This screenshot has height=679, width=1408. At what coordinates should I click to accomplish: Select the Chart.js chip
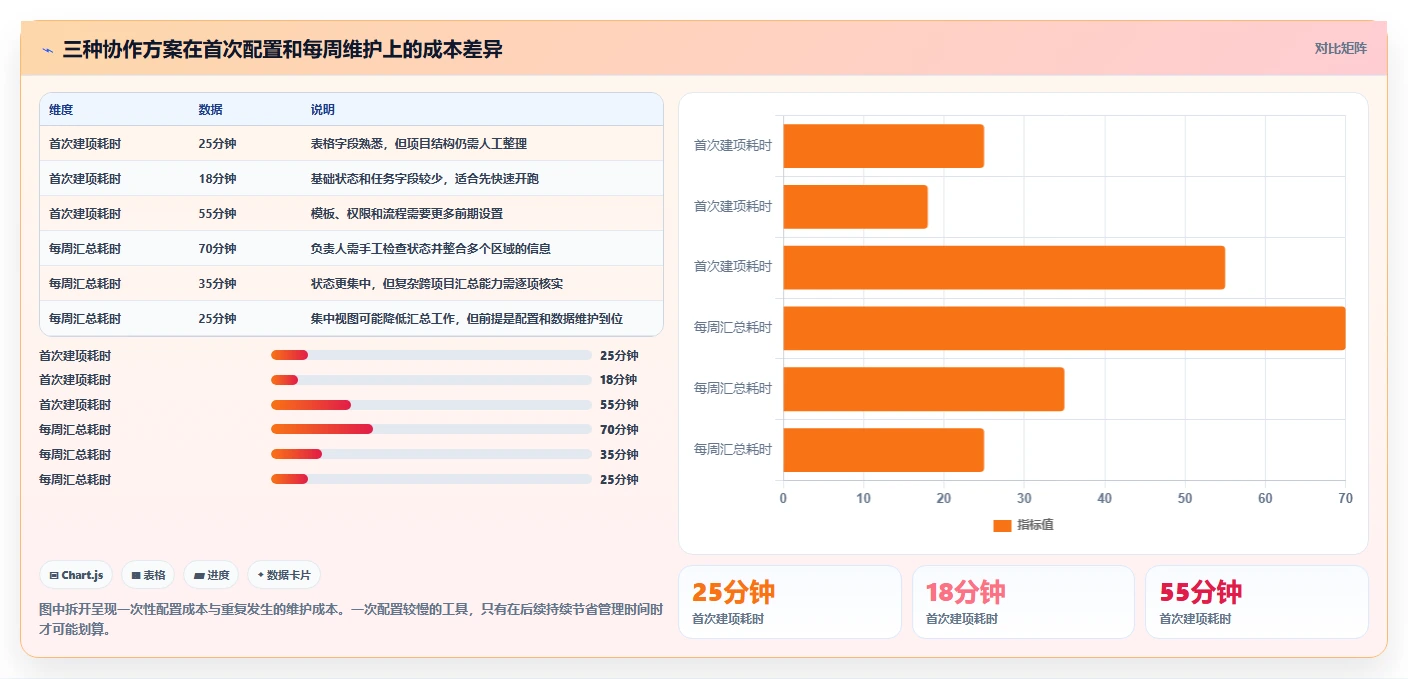[76, 575]
